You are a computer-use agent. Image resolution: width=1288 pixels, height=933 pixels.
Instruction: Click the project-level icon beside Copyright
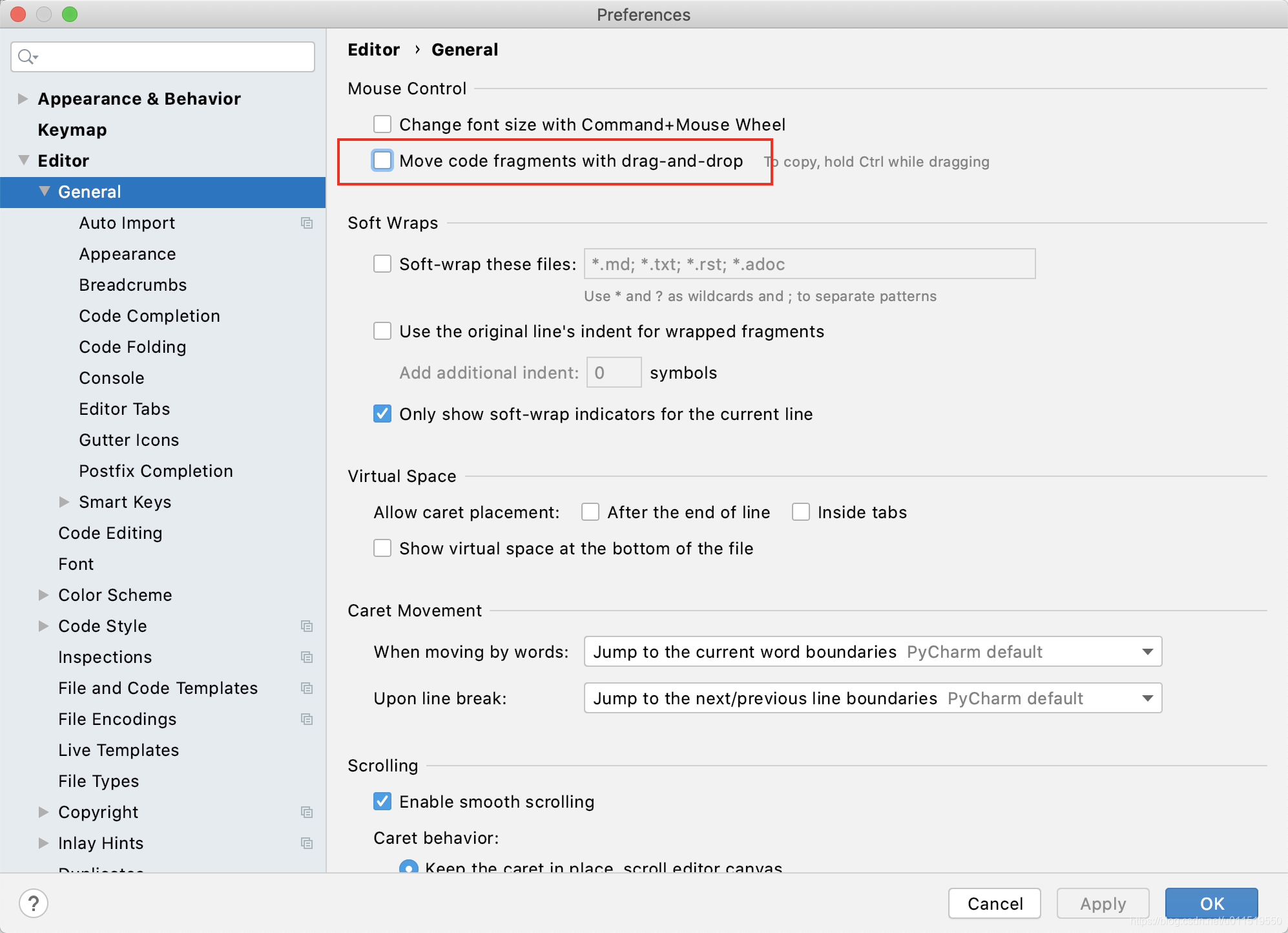307,812
